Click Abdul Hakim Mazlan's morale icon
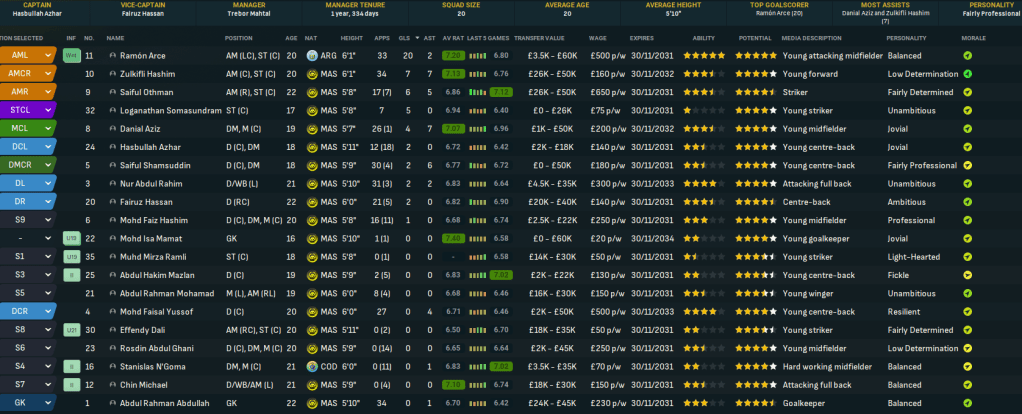This screenshot has height=414, width=1022. coord(967,275)
